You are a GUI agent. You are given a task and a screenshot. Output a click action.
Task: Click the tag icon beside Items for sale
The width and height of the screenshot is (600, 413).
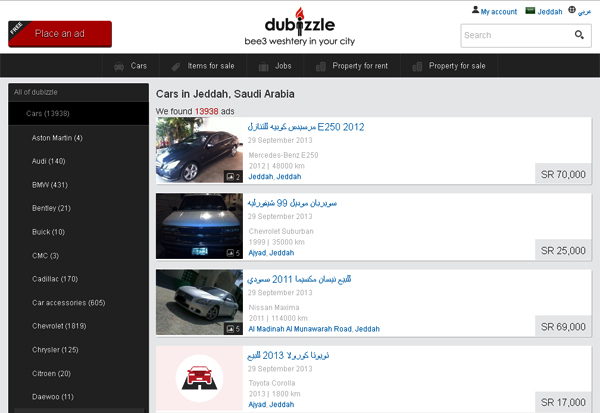pyautogui.click(x=176, y=67)
